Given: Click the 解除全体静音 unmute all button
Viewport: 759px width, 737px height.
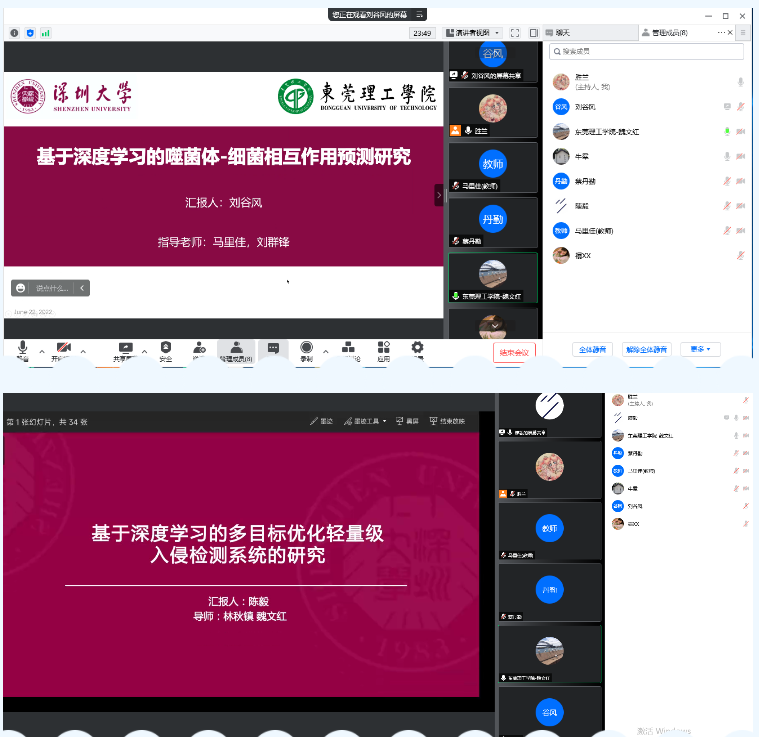Looking at the screenshot, I should (x=645, y=349).
